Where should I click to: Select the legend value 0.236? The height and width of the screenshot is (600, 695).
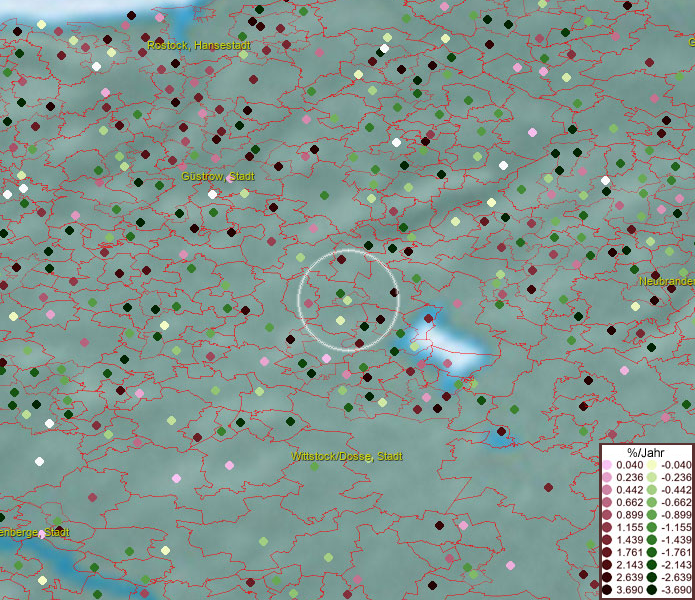click(x=629, y=477)
